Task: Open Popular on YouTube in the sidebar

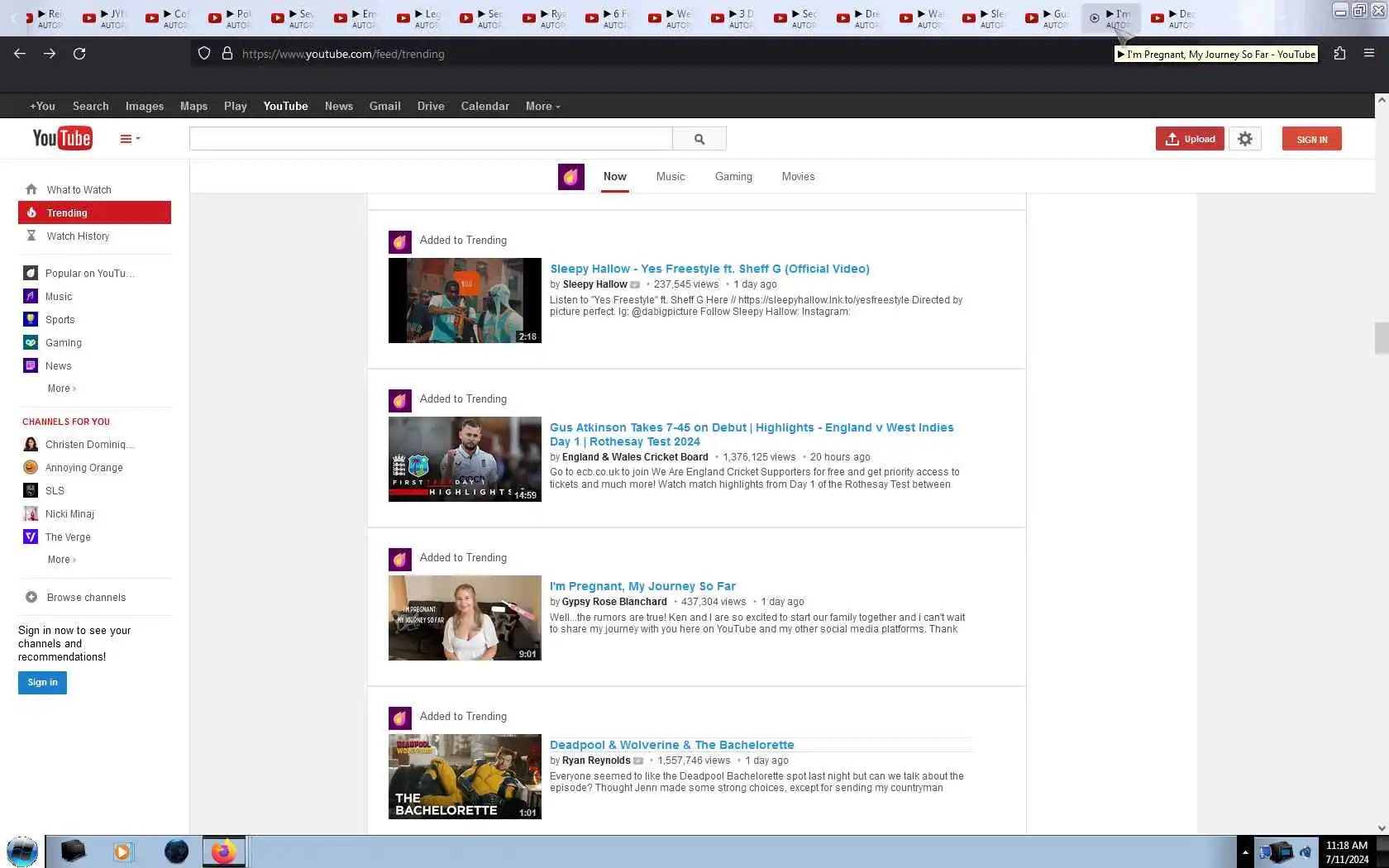Action: pyautogui.click(x=89, y=274)
